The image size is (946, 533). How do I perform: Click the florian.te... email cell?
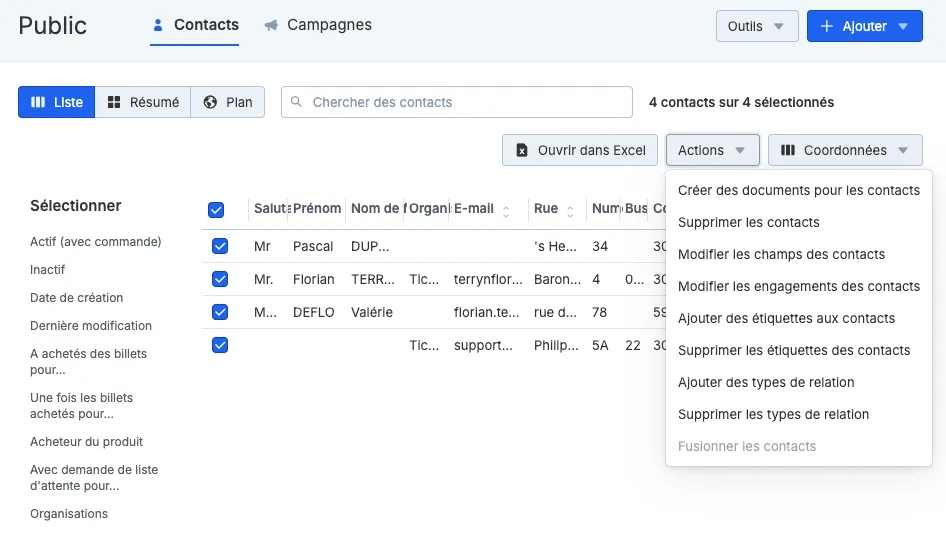click(486, 312)
